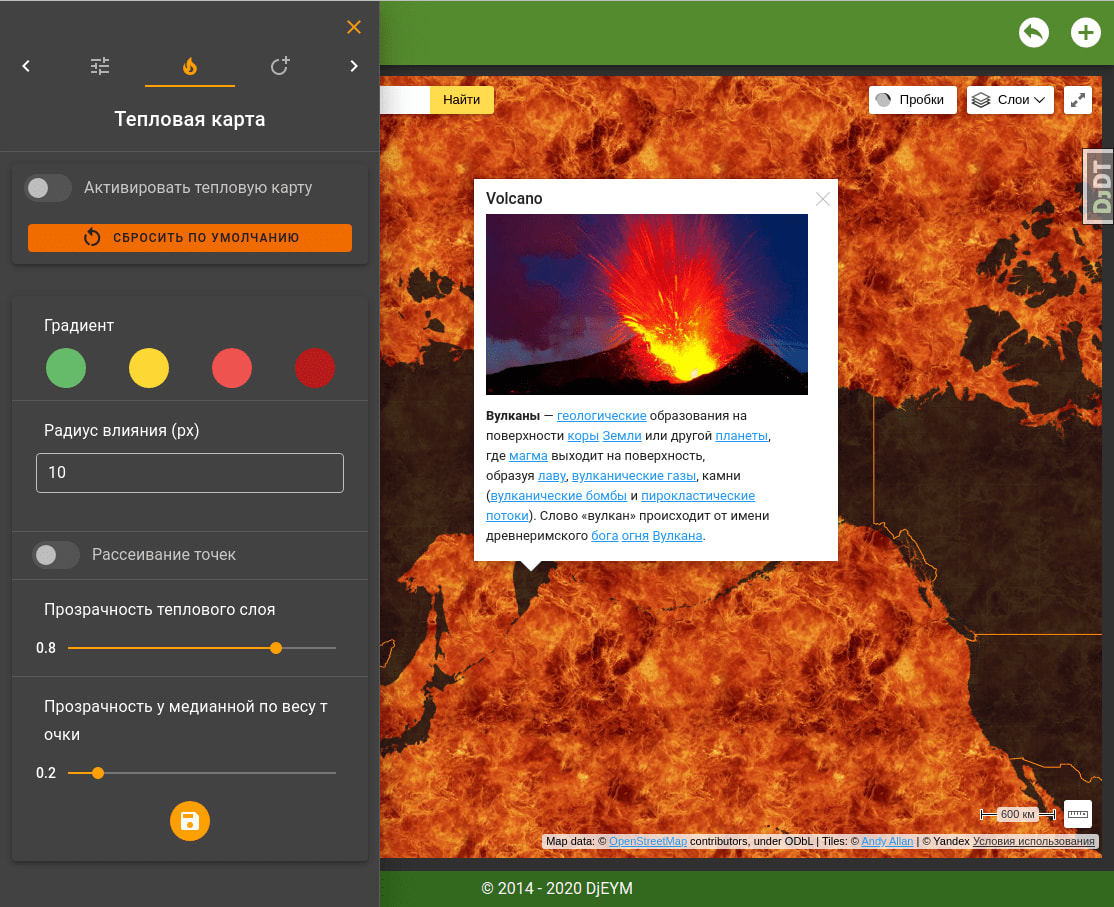1114x907 pixels.
Task: Click the right chevron in the settings panel
Action: pos(353,65)
